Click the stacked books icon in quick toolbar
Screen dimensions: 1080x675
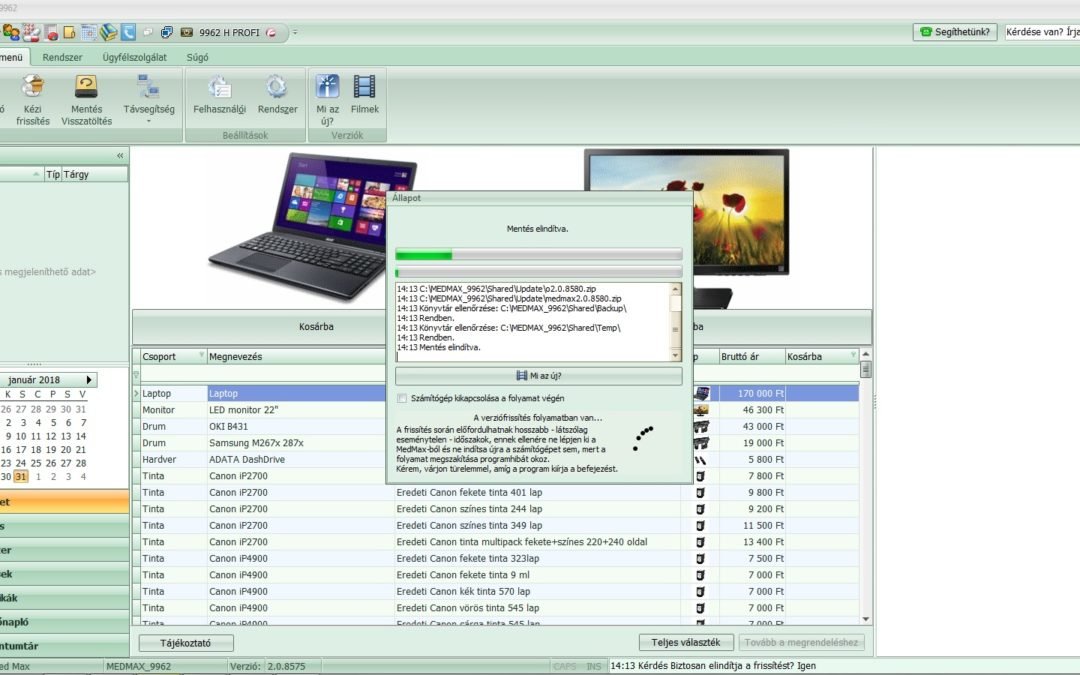[108, 32]
